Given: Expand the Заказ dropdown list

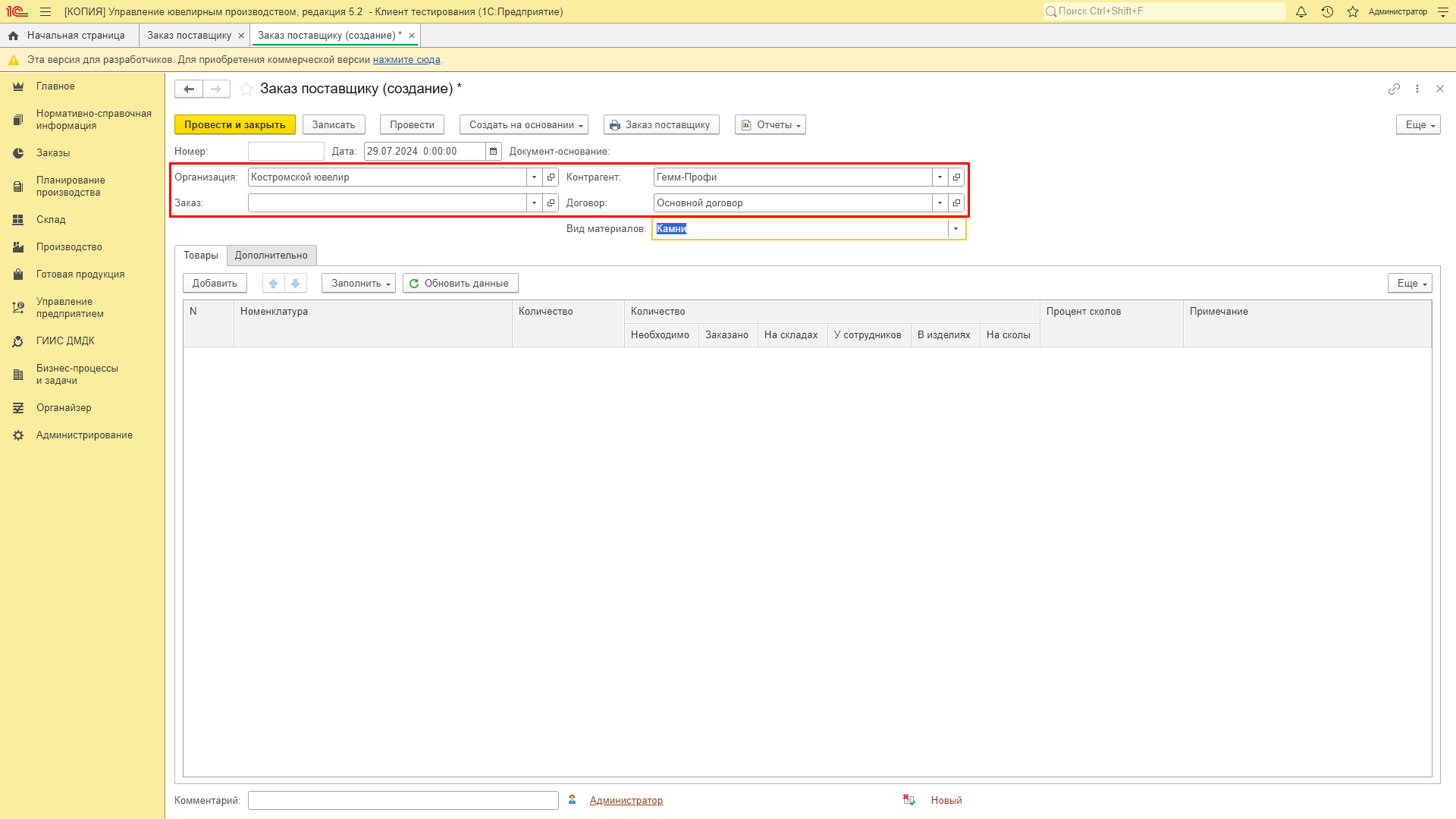Looking at the screenshot, I should pos(535,202).
